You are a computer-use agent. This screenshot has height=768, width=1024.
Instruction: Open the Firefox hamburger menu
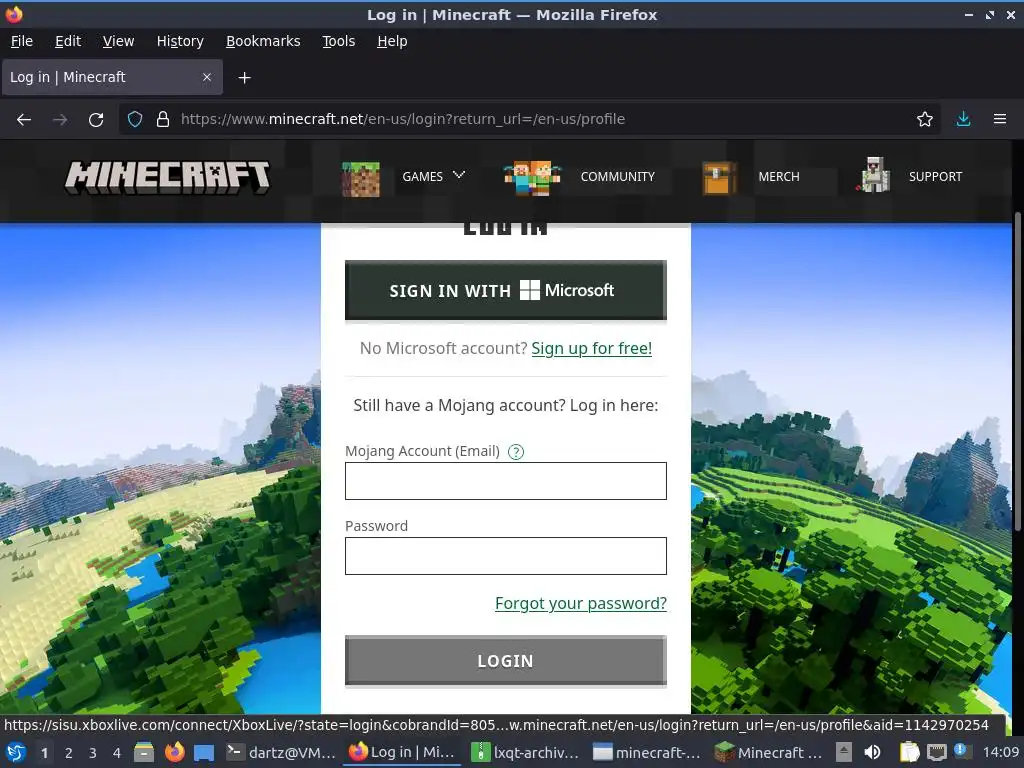point(999,119)
